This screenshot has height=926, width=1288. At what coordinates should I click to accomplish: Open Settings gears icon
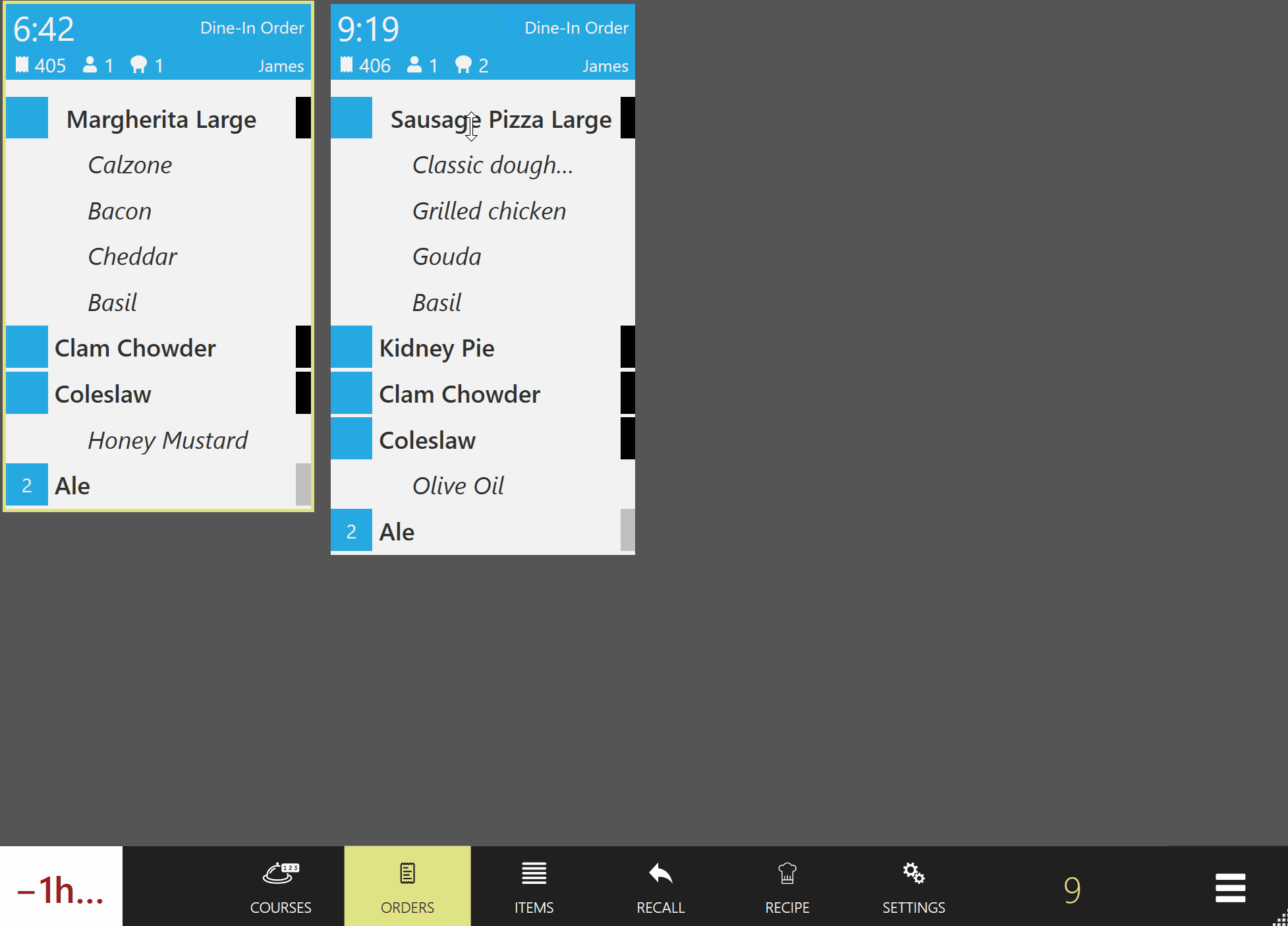913,874
